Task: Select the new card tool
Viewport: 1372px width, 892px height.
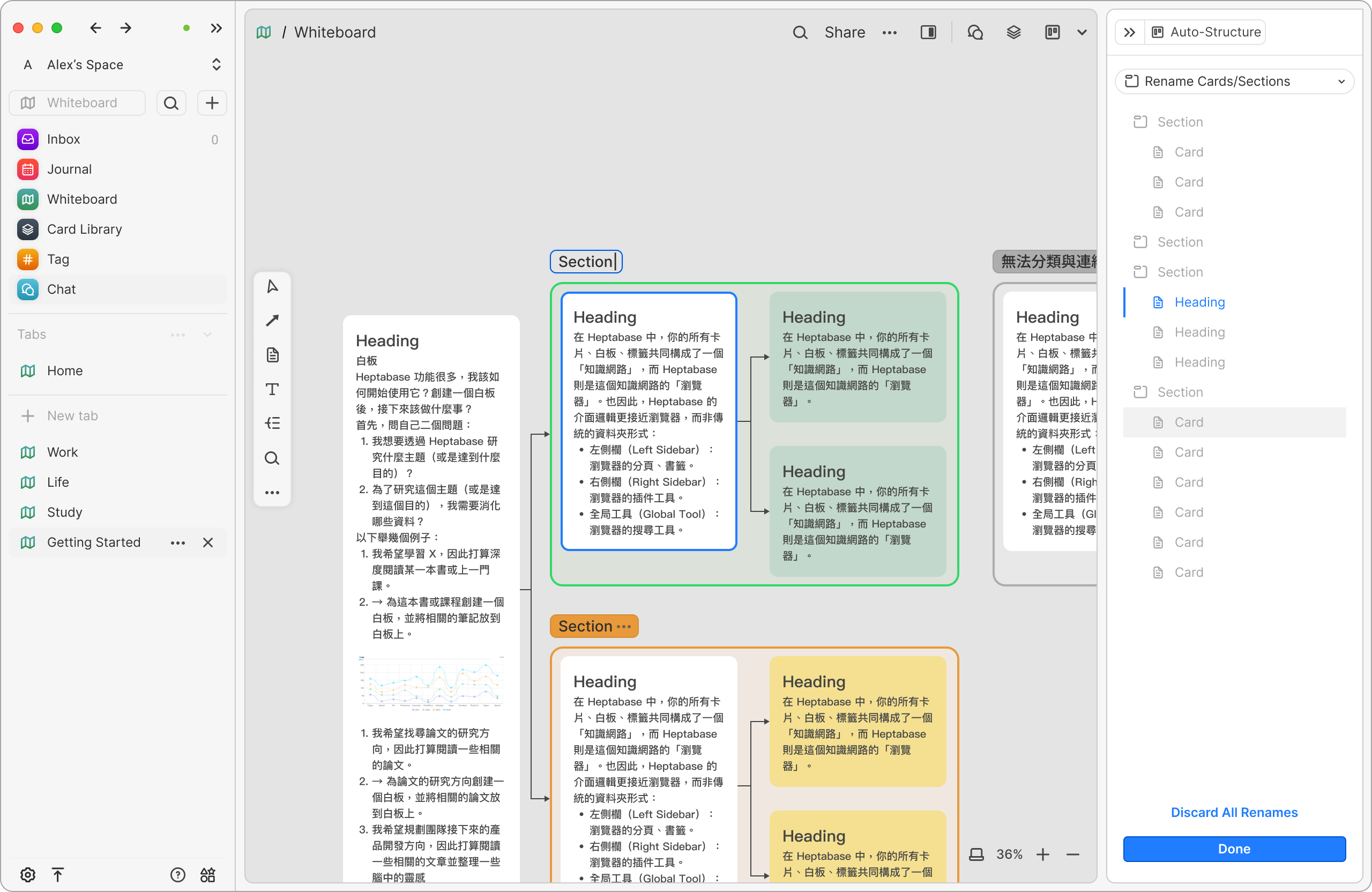Action: tap(272, 355)
